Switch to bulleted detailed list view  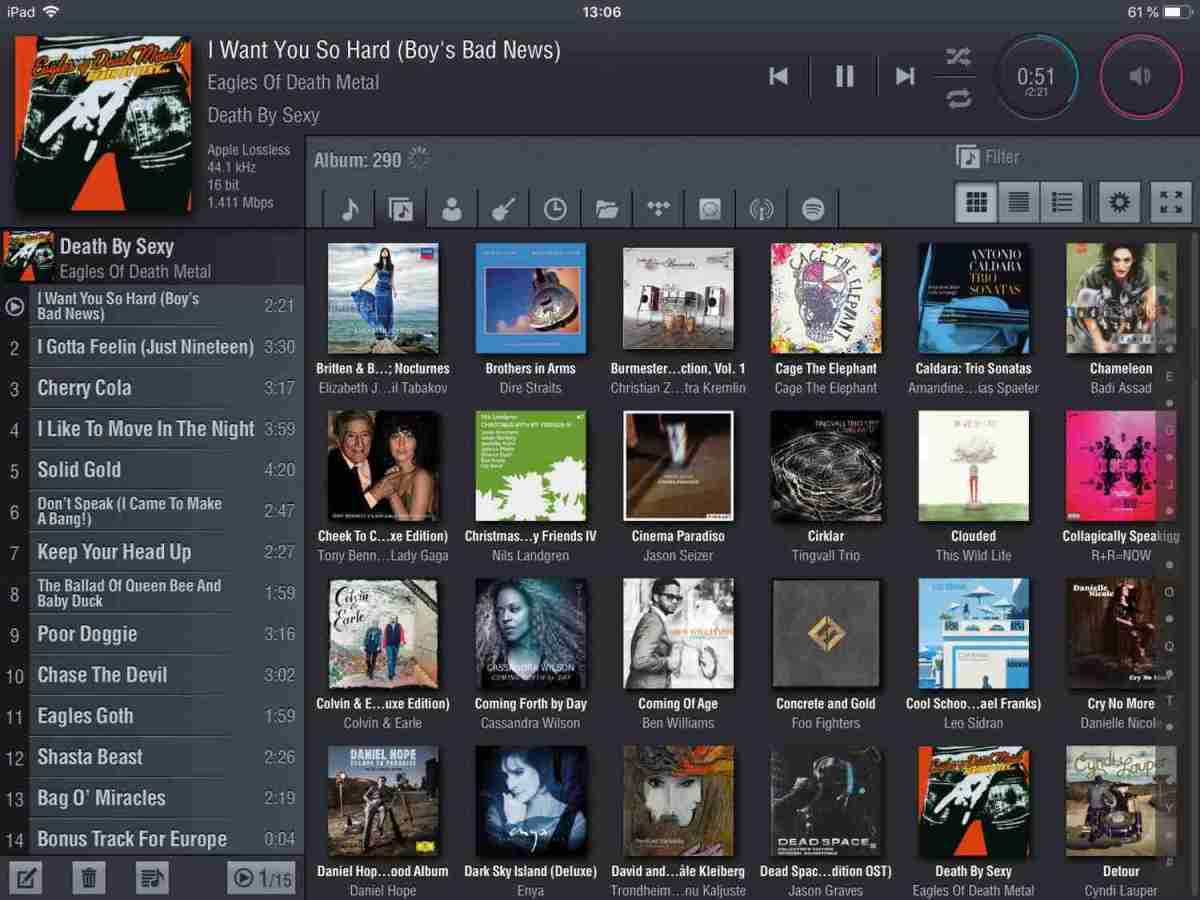coord(1062,203)
